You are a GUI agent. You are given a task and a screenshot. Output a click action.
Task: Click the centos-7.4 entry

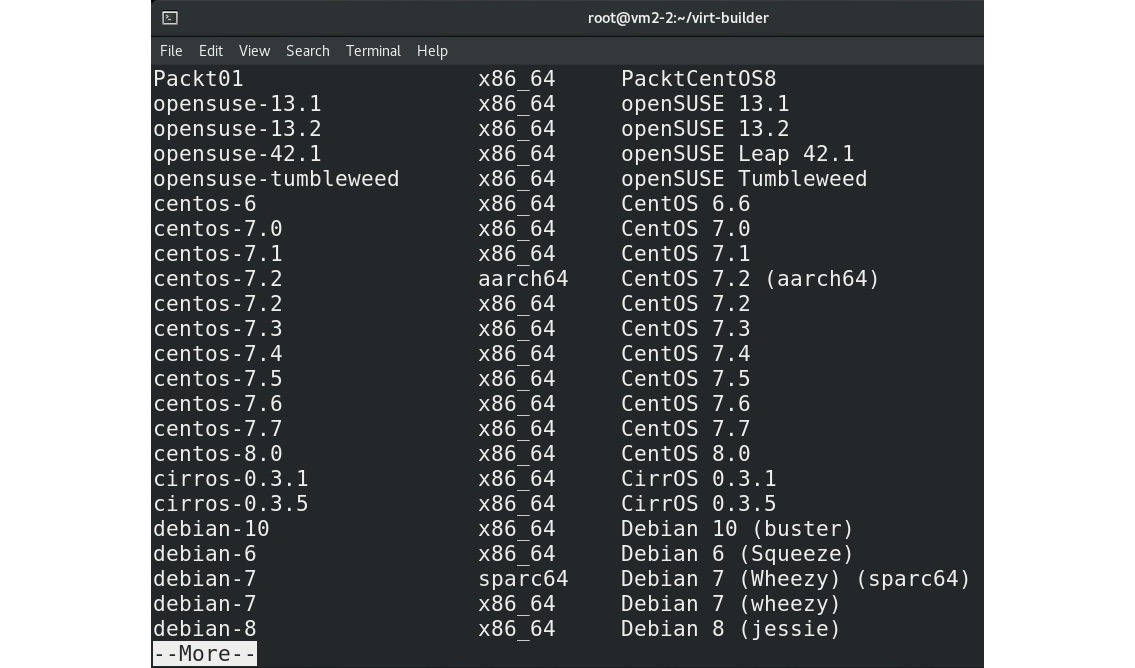218,353
